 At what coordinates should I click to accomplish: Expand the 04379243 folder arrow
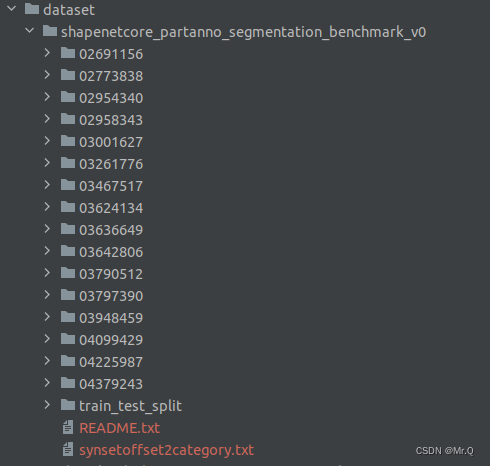(x=47, y=383)
